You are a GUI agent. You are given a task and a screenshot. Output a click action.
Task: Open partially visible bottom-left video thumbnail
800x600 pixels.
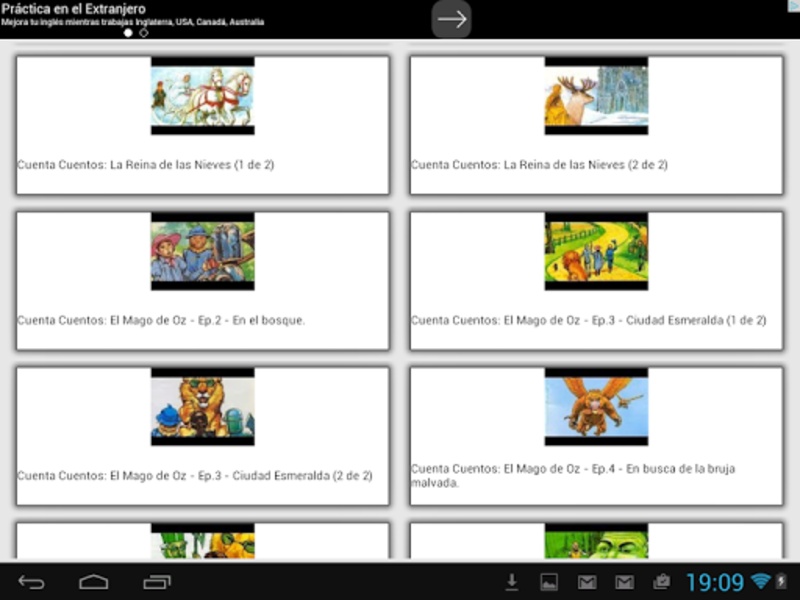click(x=203, y=541)
